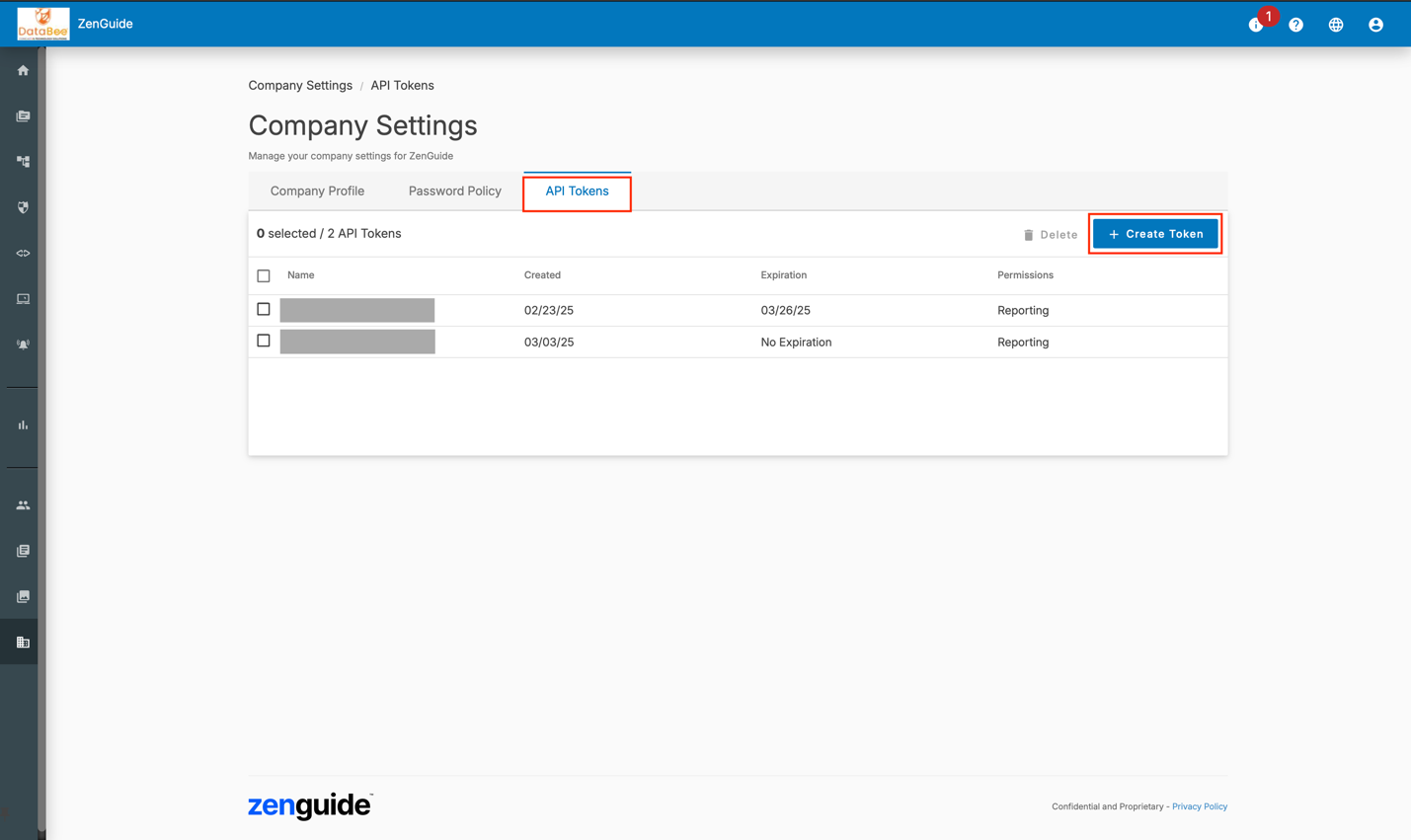
Task: Click the alarm bell sidebar icon
Action: (23, 344)
